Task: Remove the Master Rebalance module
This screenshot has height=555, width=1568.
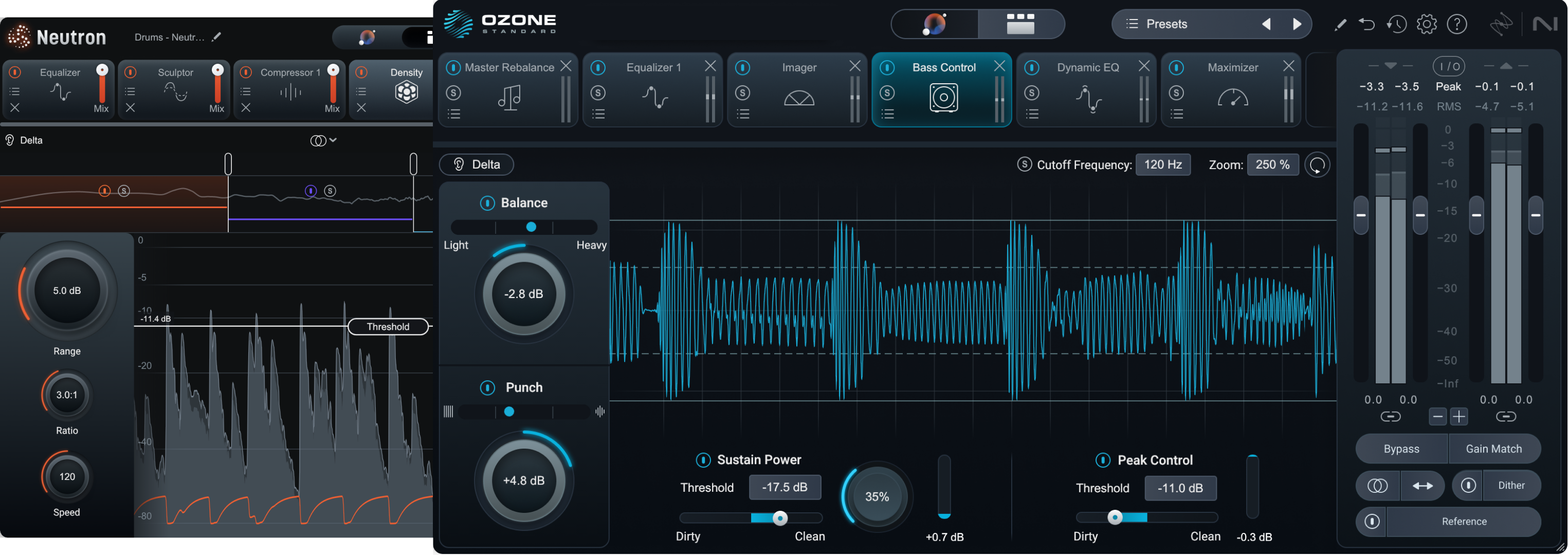Action: click(x=566, y=66)
